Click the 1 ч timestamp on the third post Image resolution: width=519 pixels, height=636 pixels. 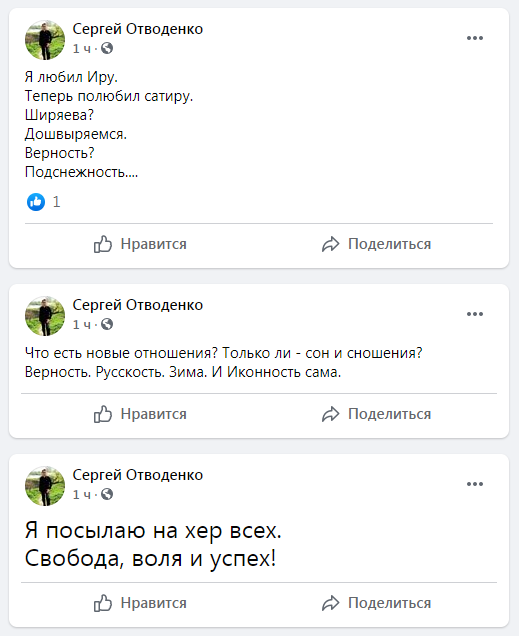click(81, 494)
